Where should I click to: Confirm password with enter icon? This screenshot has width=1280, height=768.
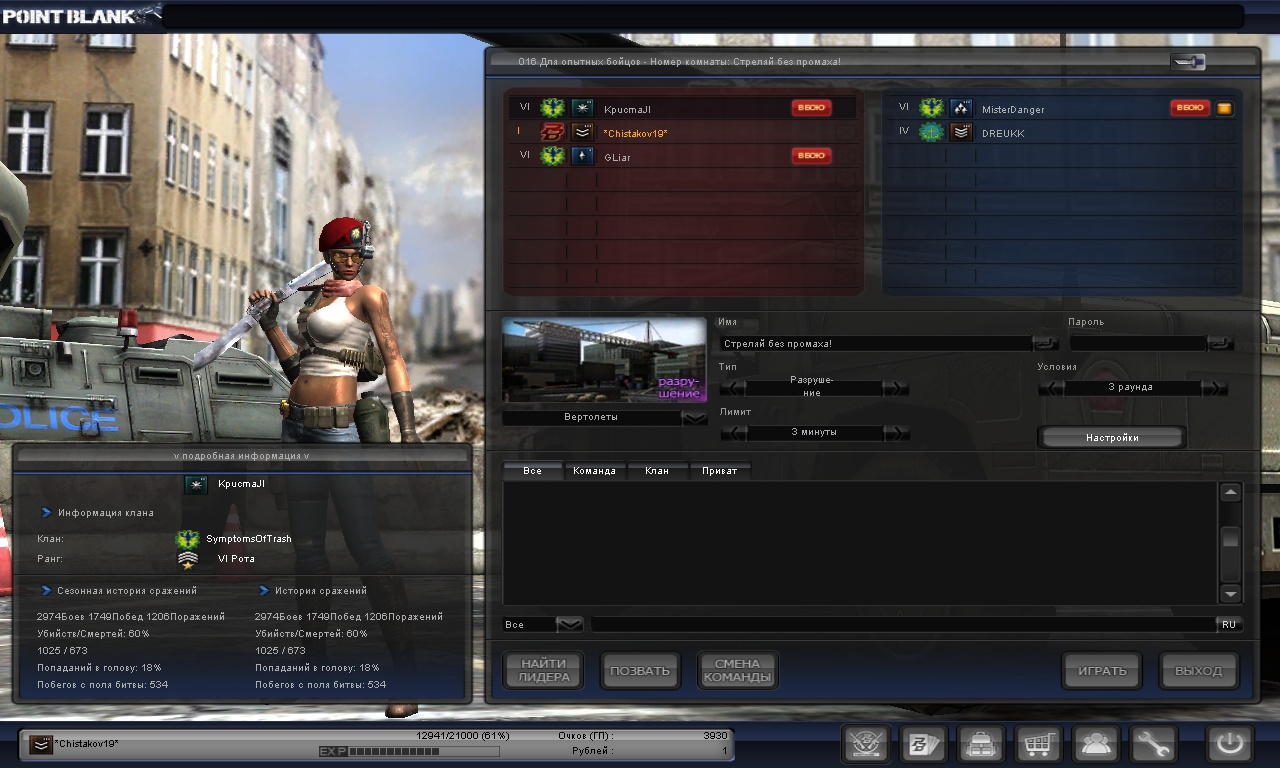click(x=1220, y=343)
